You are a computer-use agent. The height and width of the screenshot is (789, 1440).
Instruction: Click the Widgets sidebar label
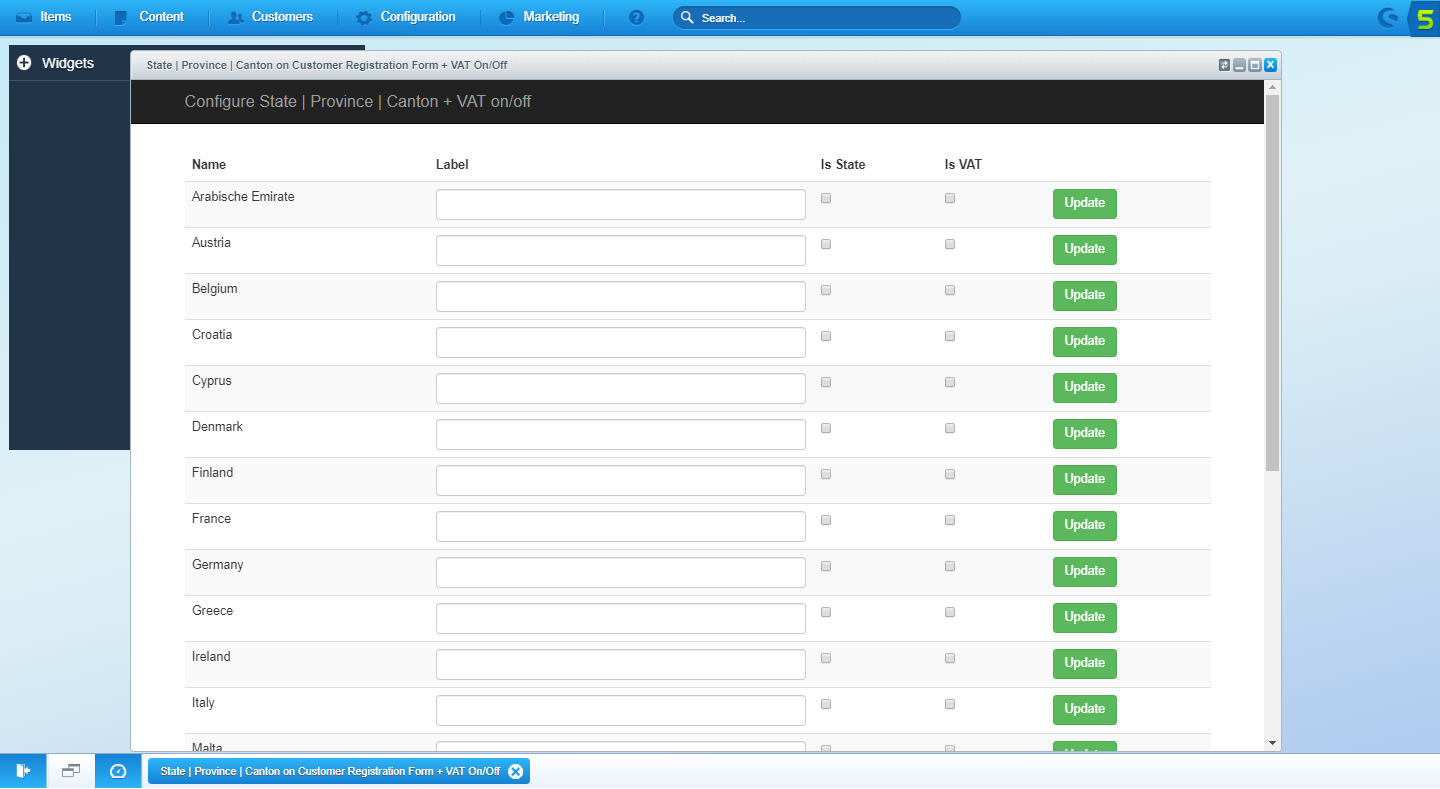point(68,63)
